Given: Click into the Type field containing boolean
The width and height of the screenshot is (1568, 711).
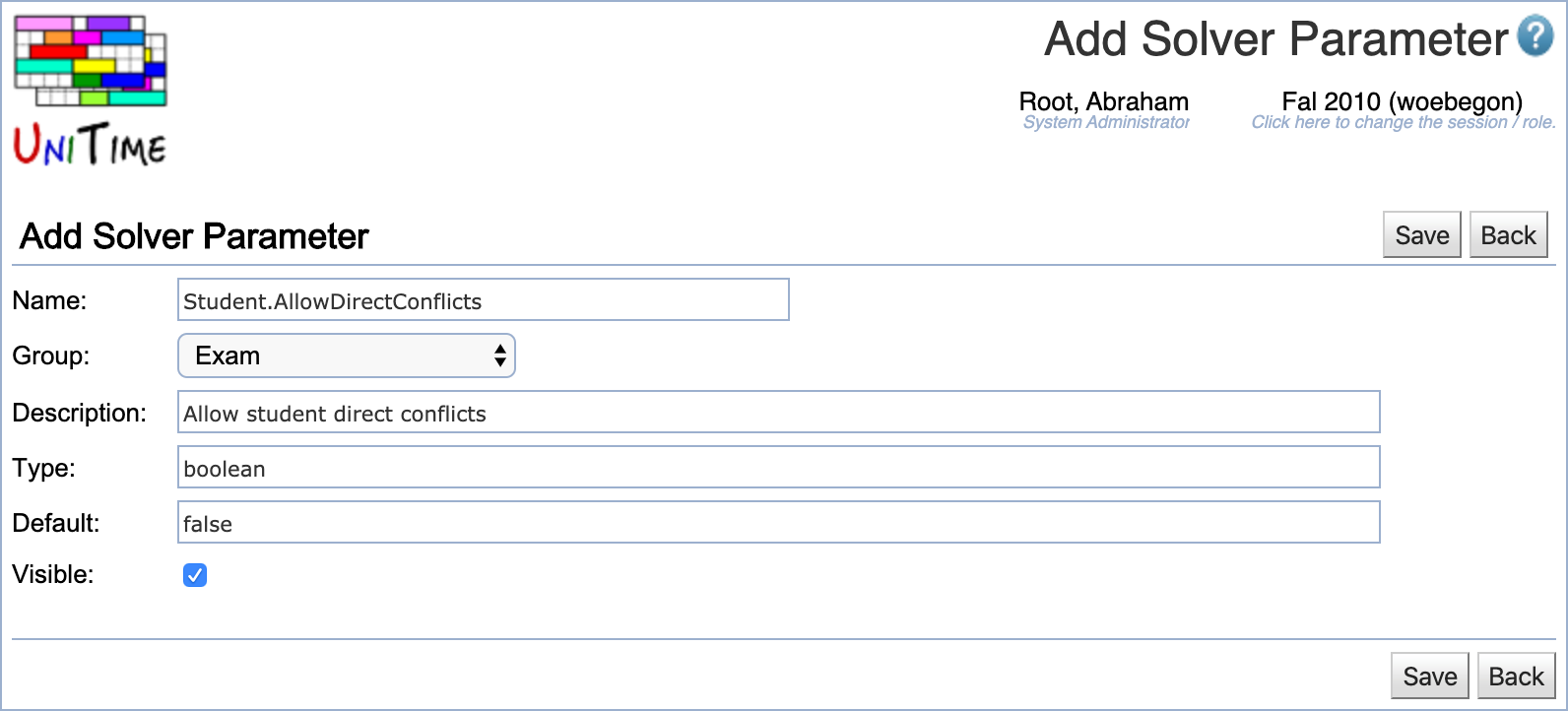Looking at the screenshot, I should coord(778,468).
